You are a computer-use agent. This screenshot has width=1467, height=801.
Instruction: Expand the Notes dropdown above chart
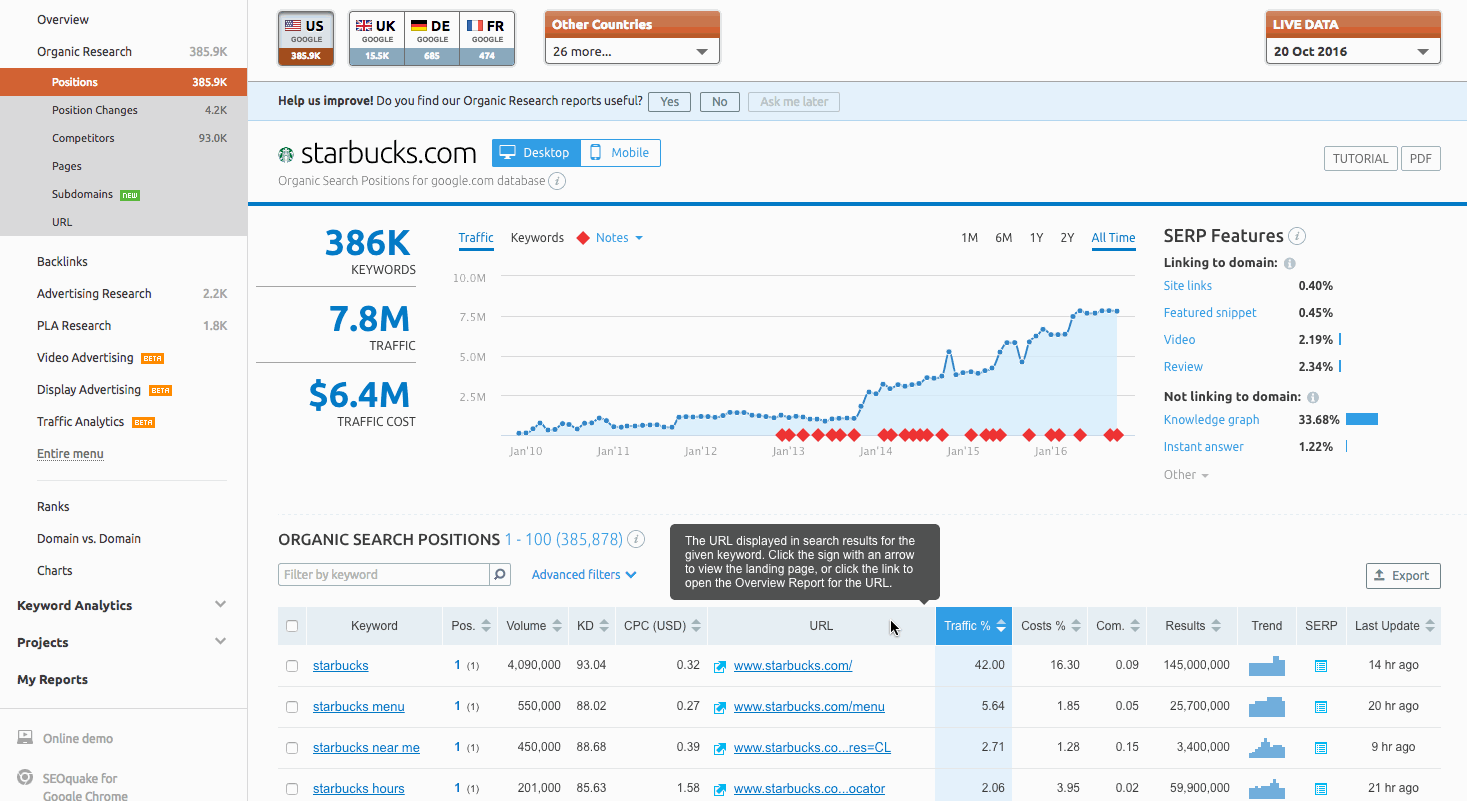click(x=619, y=238)
